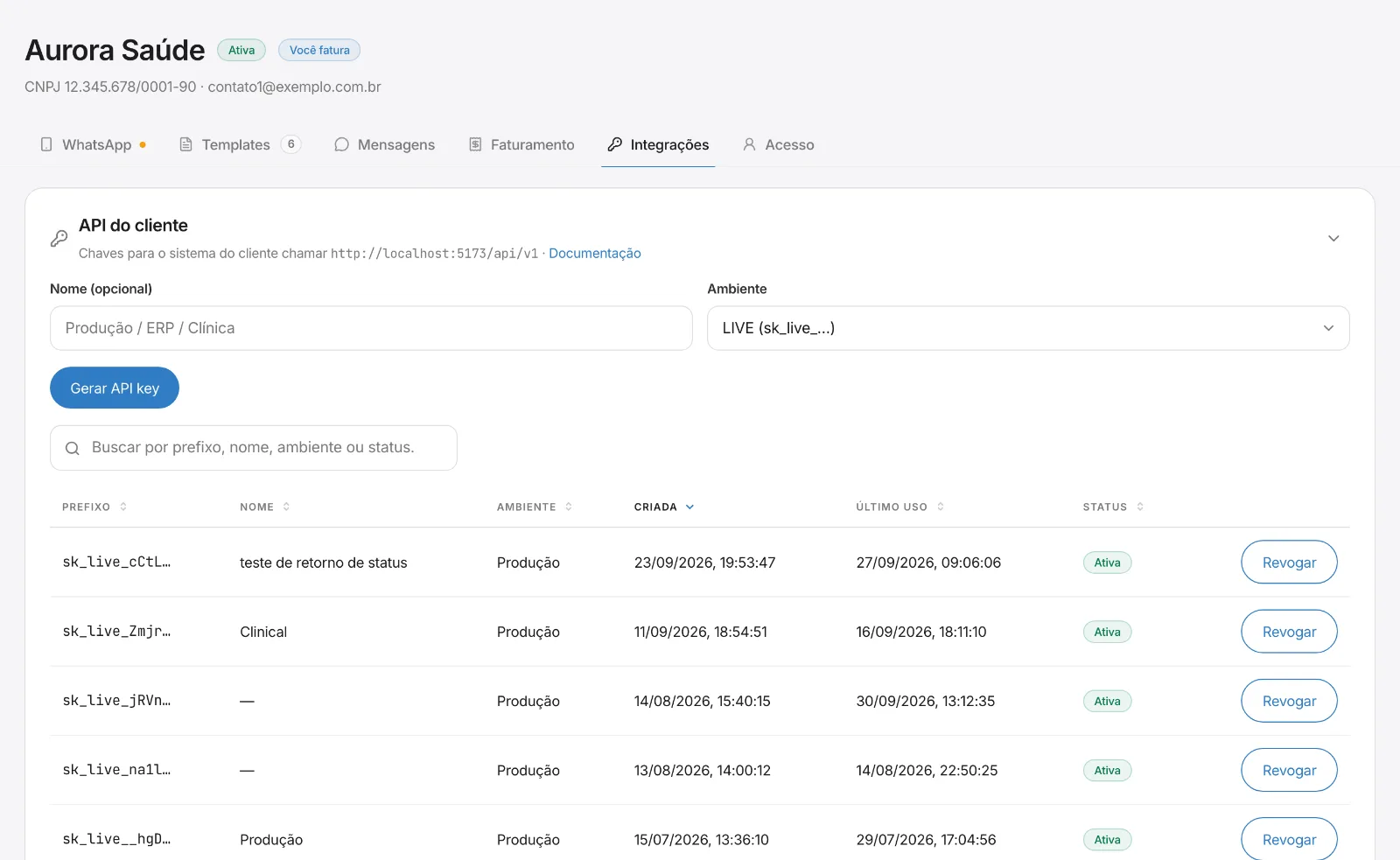1400x860 pixels.
Task: Switch to the Templates tab
Action: [x=240, y=144]
